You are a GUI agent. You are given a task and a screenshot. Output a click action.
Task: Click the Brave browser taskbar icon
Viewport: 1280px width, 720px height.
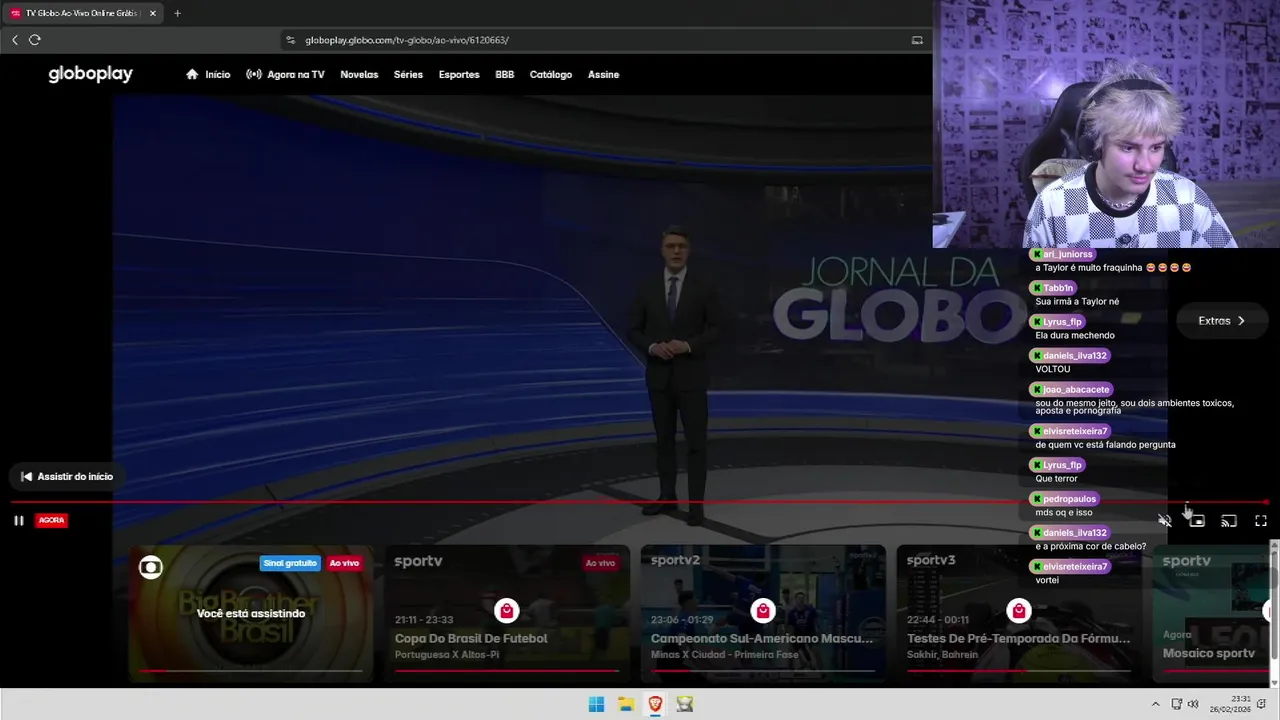(655, 704)
